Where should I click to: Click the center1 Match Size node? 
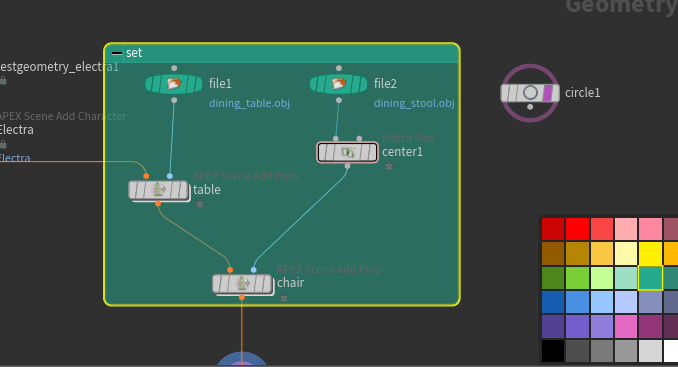coord(347,152)
